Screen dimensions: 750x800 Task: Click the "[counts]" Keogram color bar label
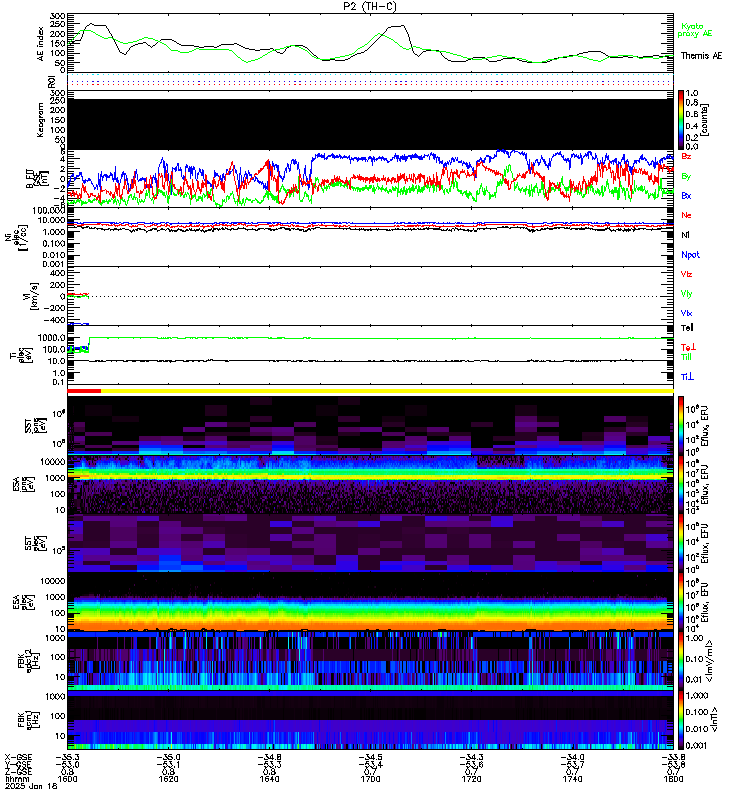point(705,119)
